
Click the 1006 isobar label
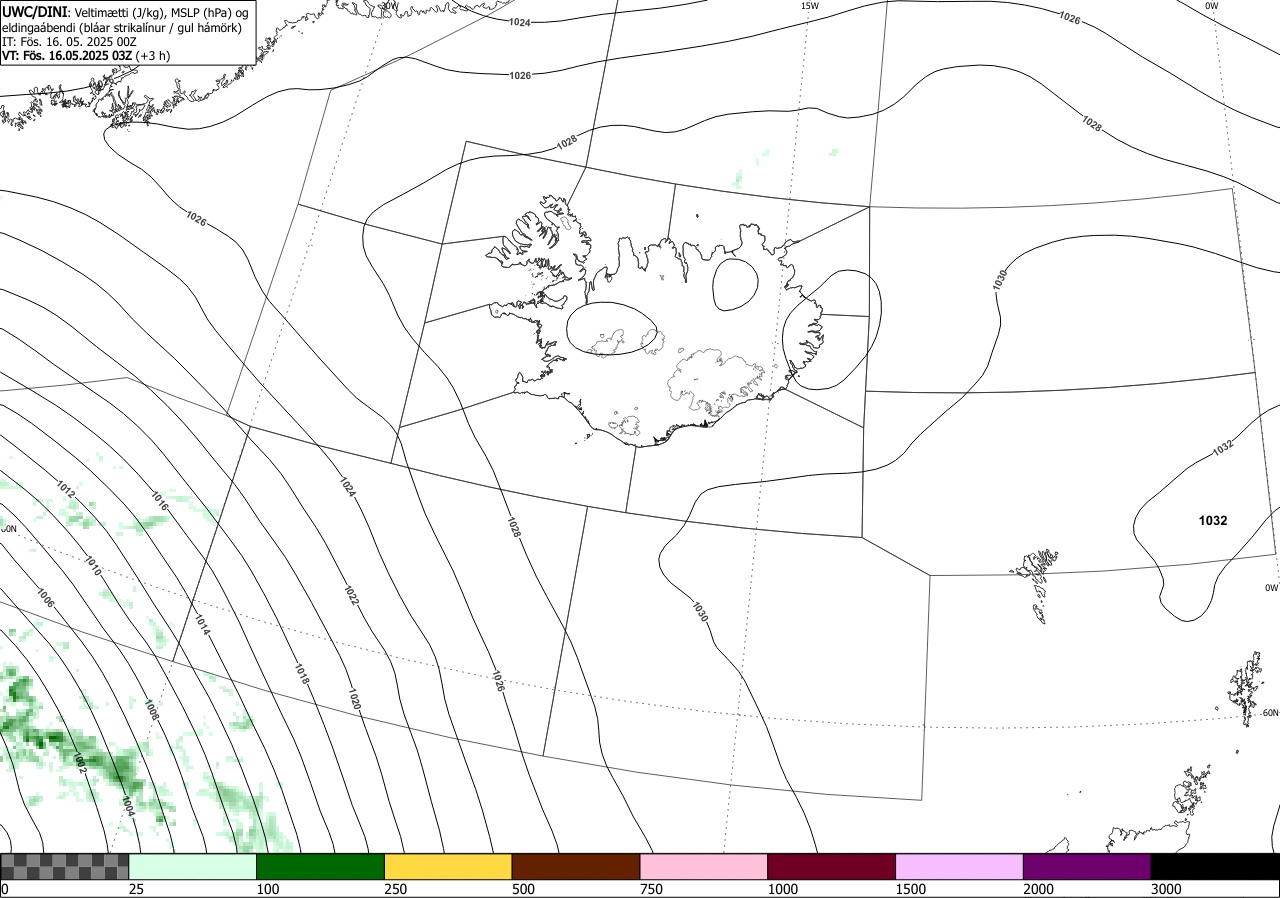44,597
